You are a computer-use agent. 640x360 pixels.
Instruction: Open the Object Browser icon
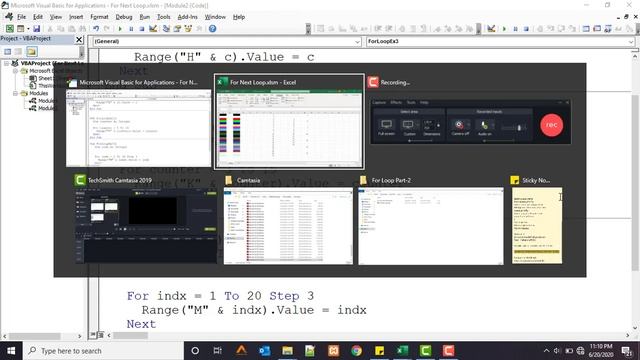tap(188, 29)
